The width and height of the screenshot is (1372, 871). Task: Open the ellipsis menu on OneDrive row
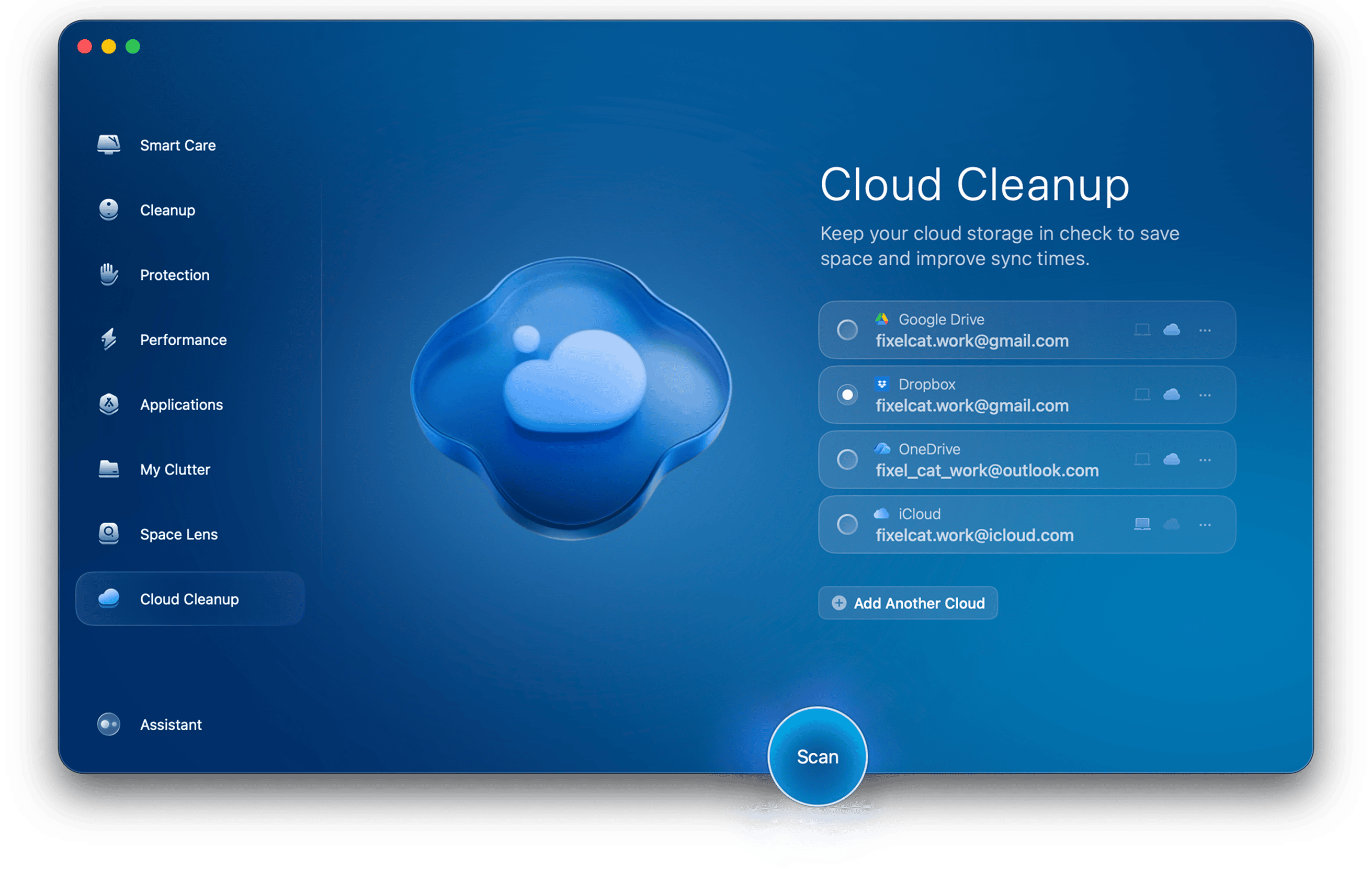pos(1205,459)
